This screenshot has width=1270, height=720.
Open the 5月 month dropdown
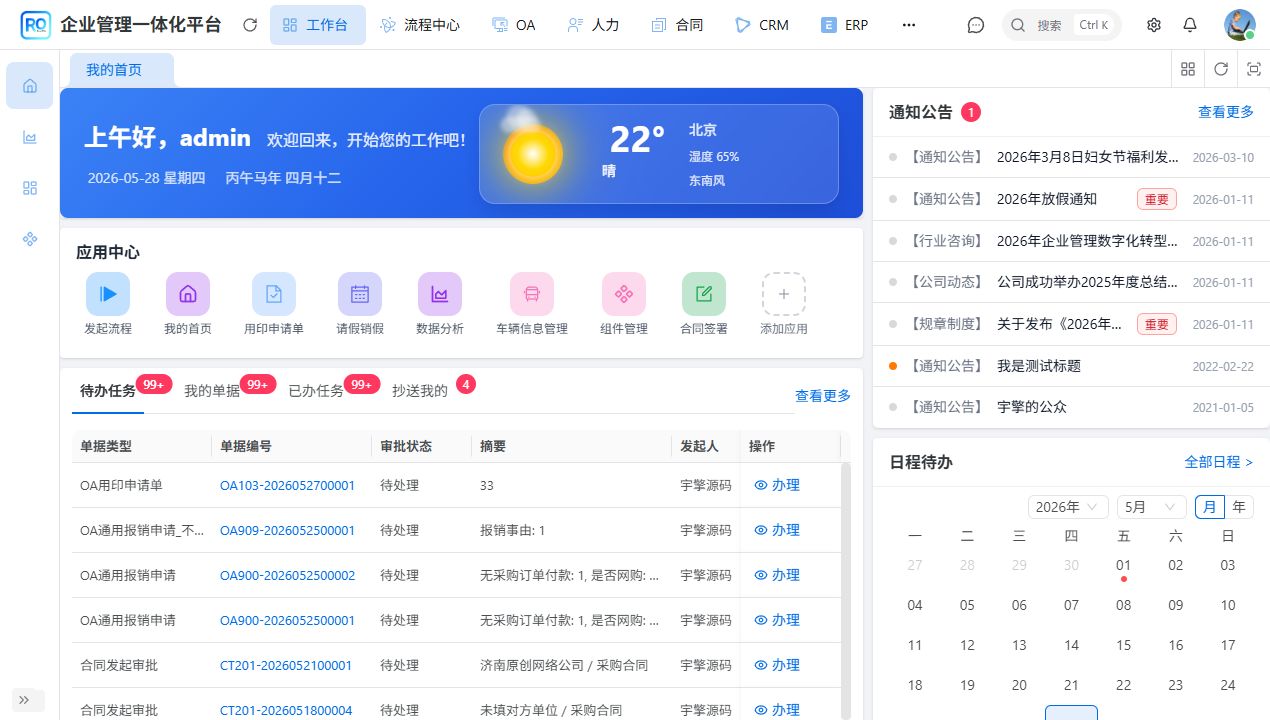tap(1152, 507)
